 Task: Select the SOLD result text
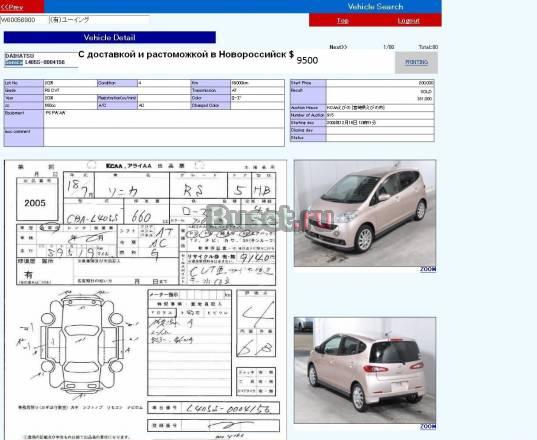coord(426,92)
